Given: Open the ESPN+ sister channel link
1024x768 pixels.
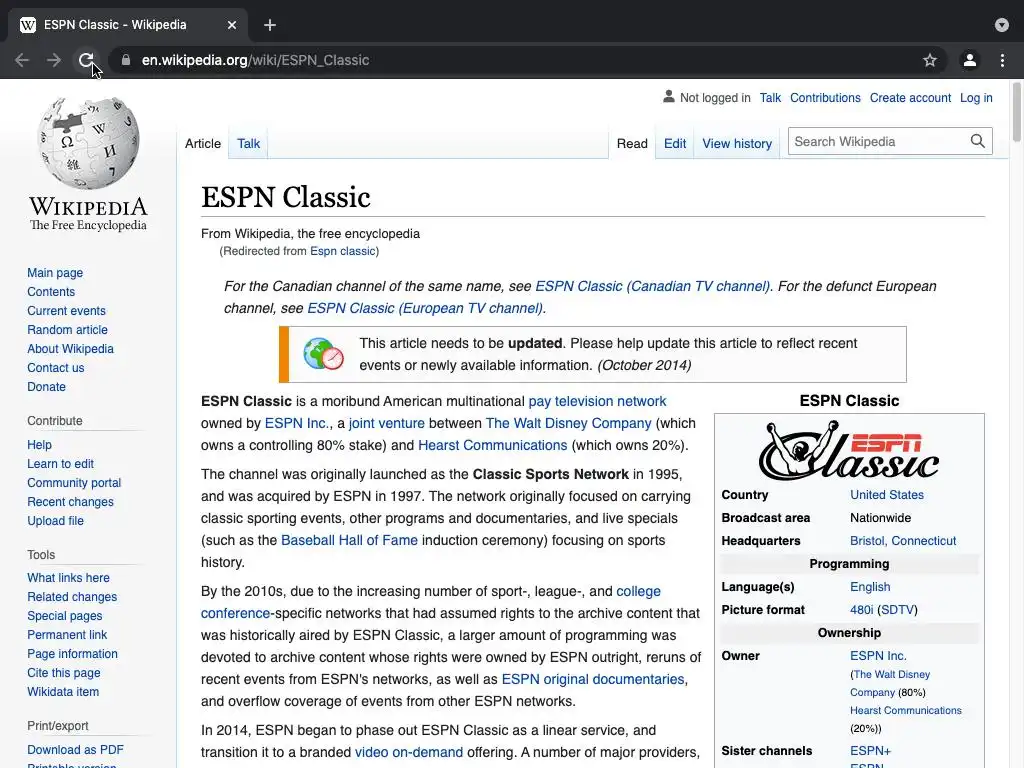Looking at the screenshot, I should [870, 751].
